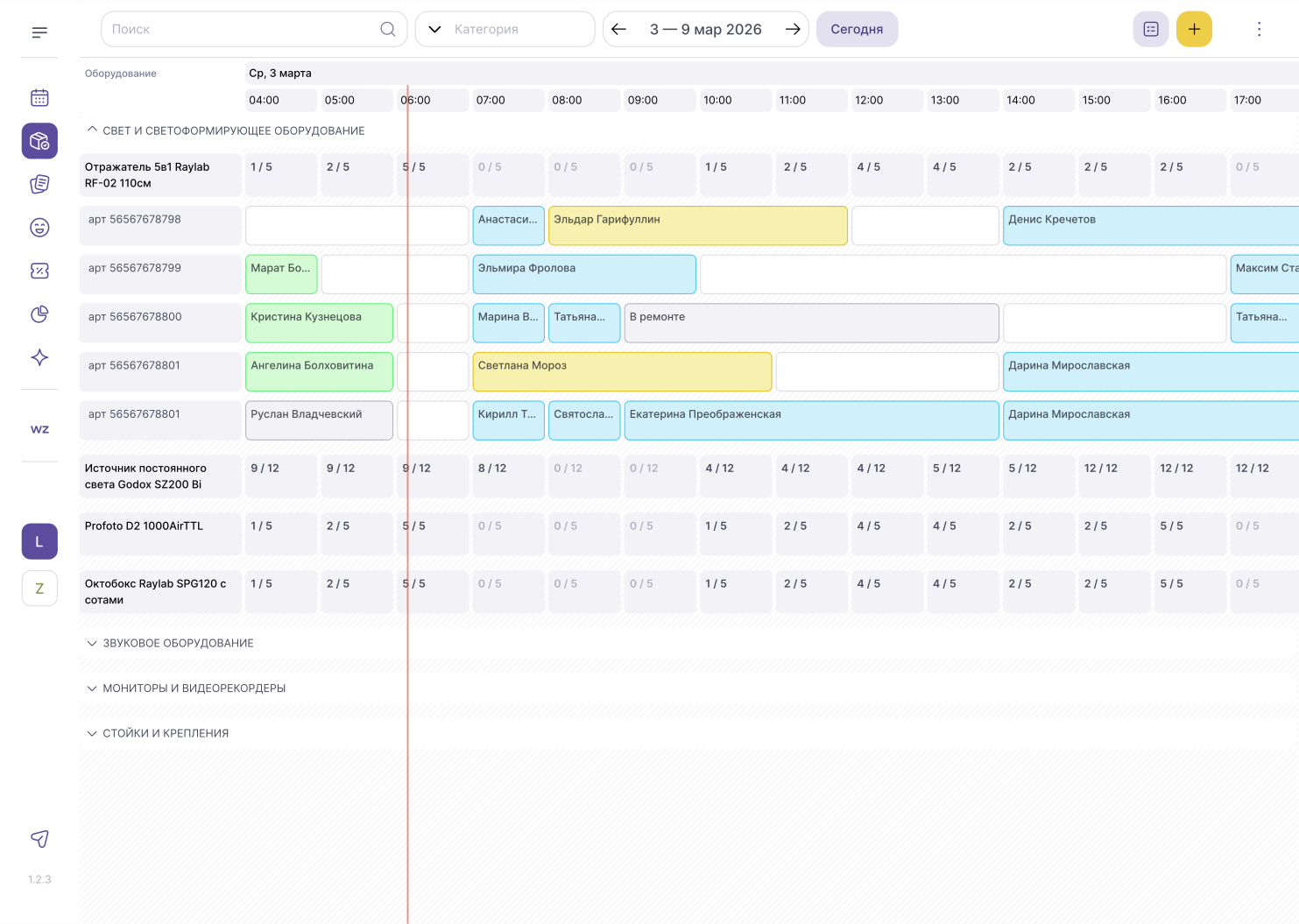Toggle the list view button near plus
The width and height of the screenshot is (1299, 924).
pos(1151,29)
